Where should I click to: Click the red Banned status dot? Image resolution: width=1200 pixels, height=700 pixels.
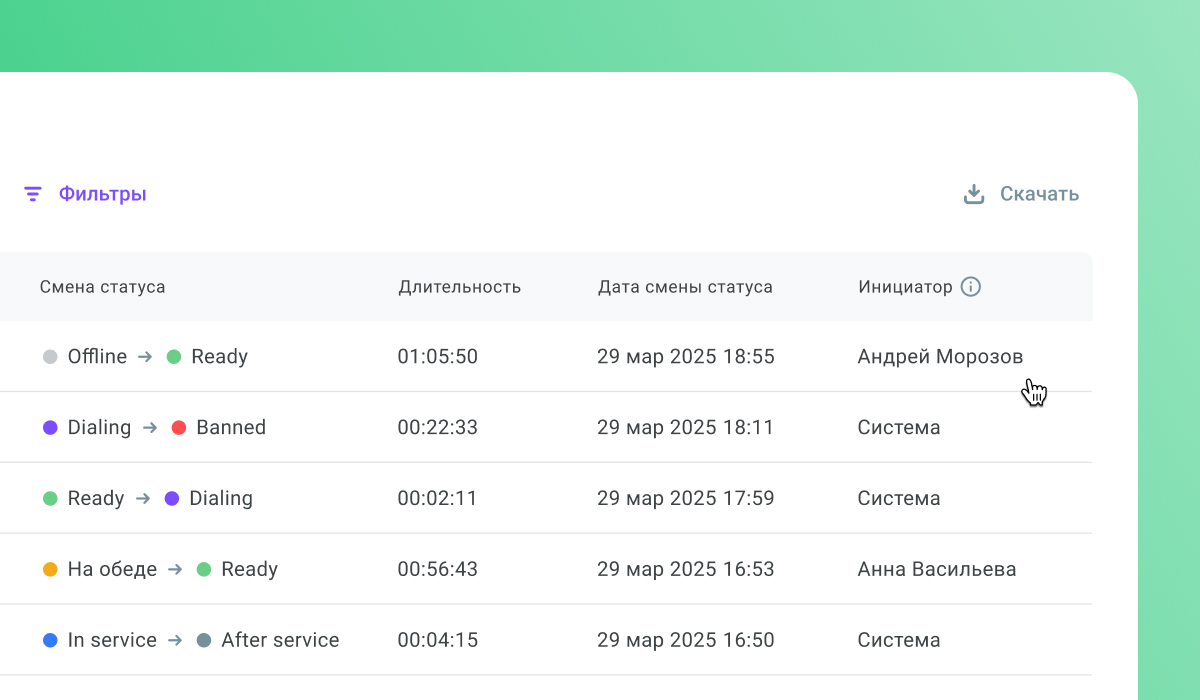[x=179, y=428]
